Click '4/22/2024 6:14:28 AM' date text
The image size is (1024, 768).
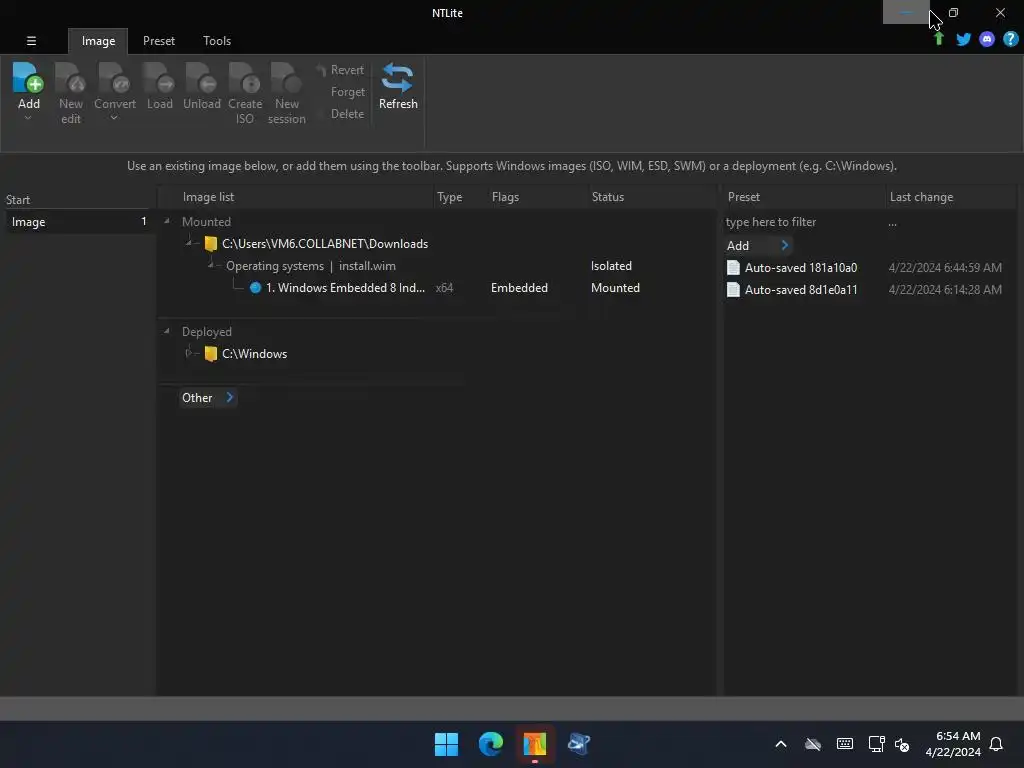click(x=945, y=289)
